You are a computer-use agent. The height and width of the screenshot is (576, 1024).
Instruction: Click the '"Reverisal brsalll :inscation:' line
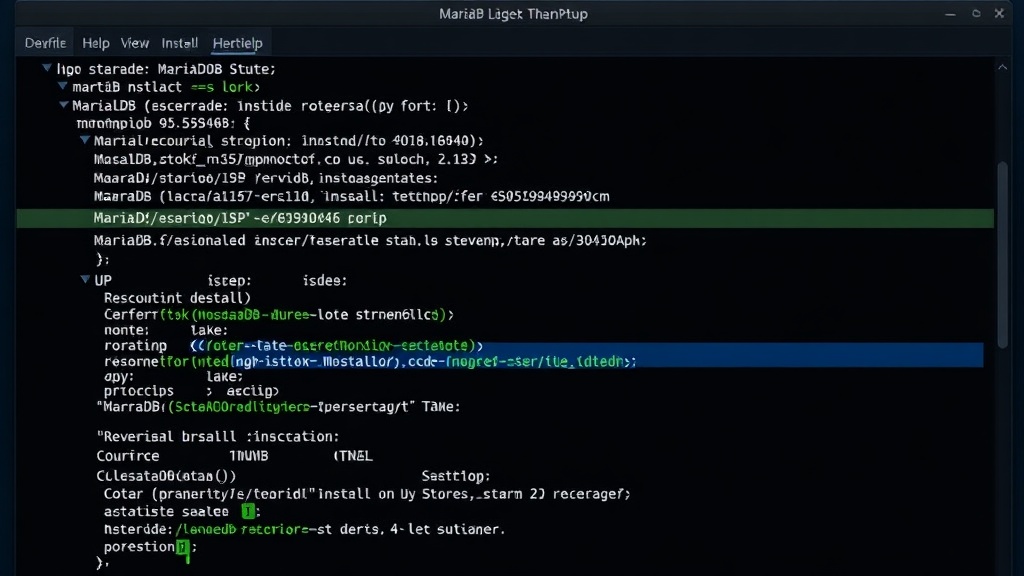(x=217, y=436)
